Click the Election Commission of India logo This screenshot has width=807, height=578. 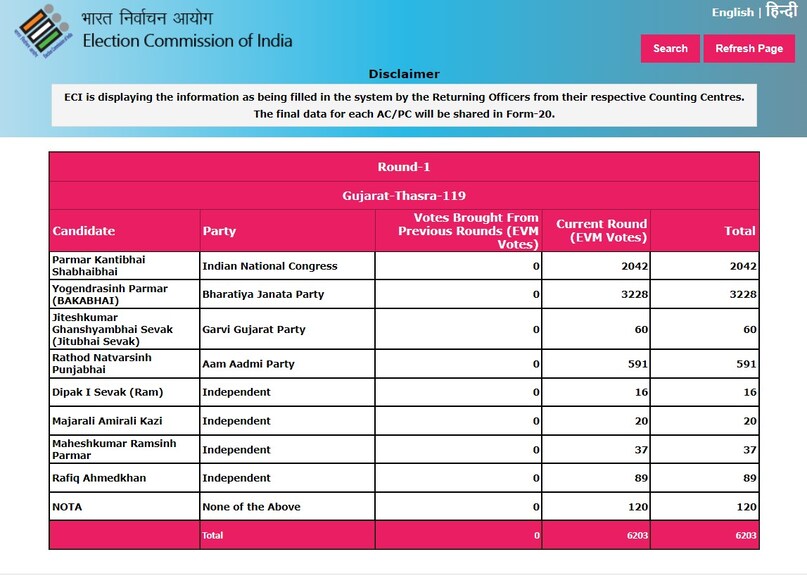coord(42,31)
